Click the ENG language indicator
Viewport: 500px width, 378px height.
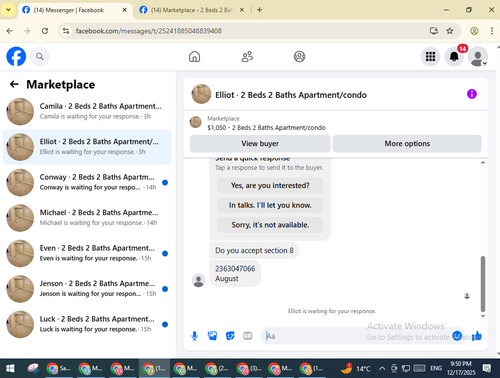pos(436,368)
